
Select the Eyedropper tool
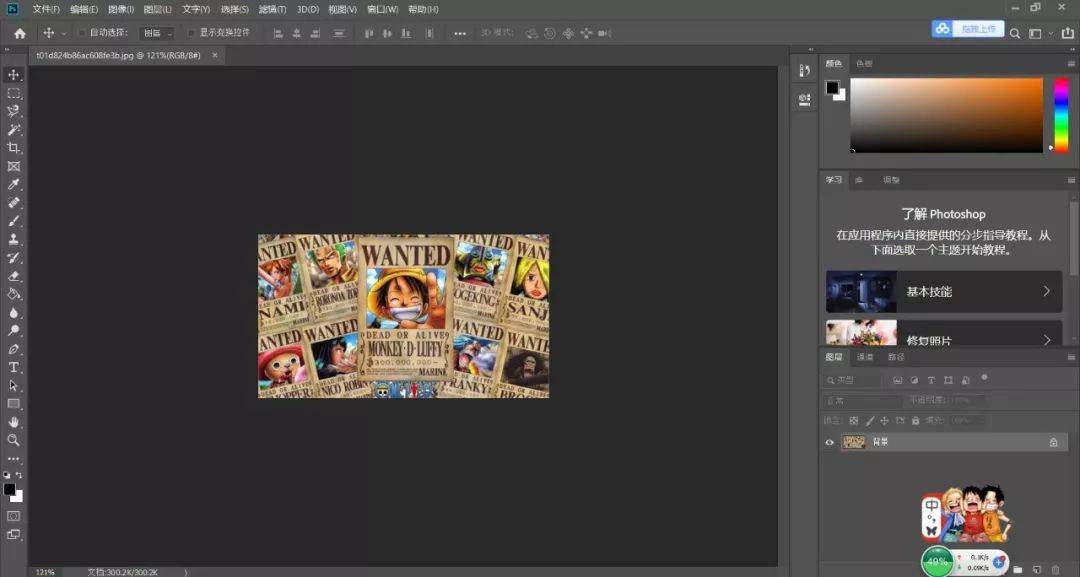(13, 185)
